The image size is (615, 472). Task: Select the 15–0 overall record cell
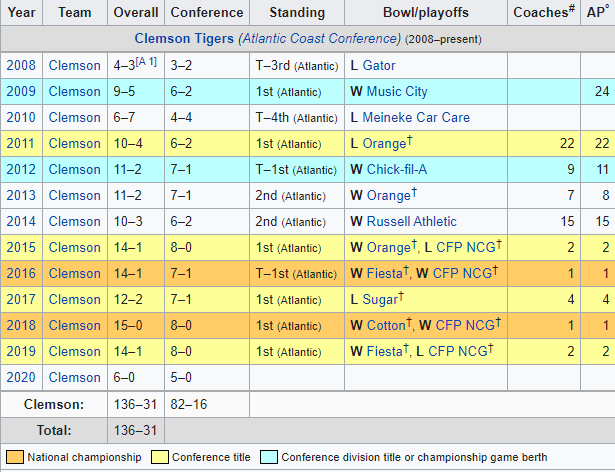[136, 325]
